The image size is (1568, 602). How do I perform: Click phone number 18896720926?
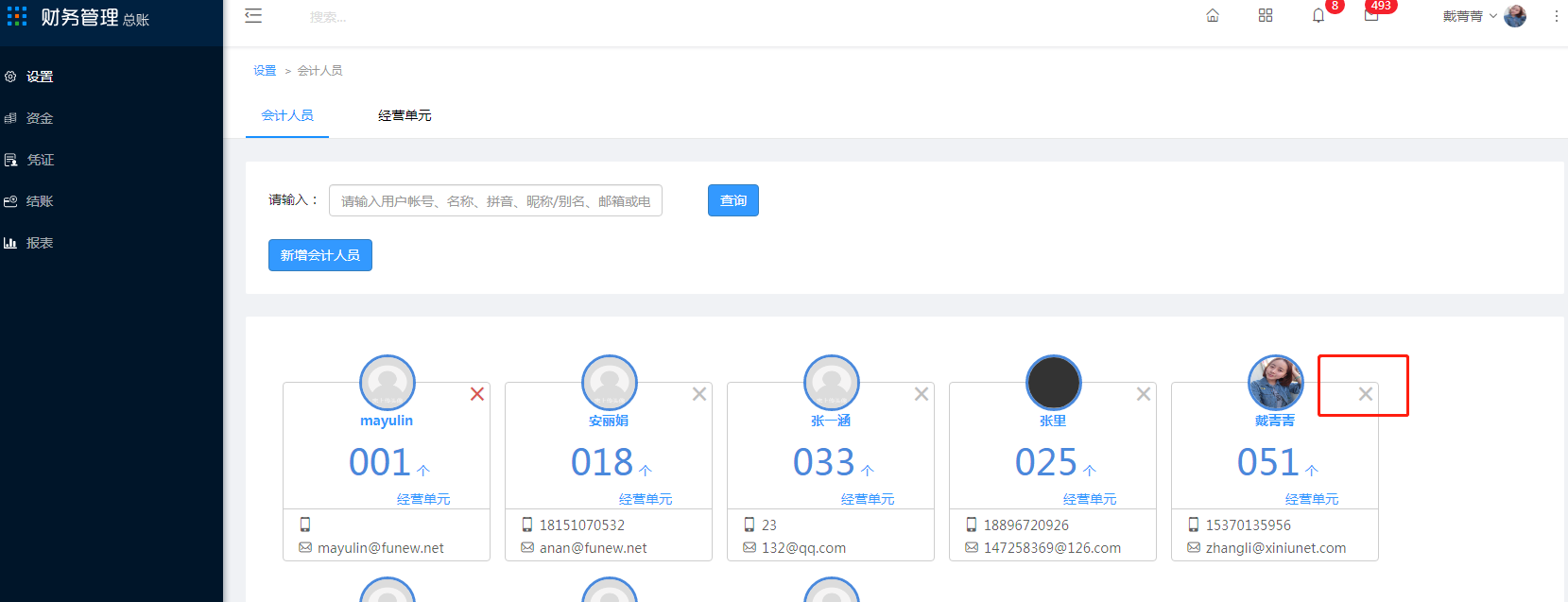tap(1026, 525)
